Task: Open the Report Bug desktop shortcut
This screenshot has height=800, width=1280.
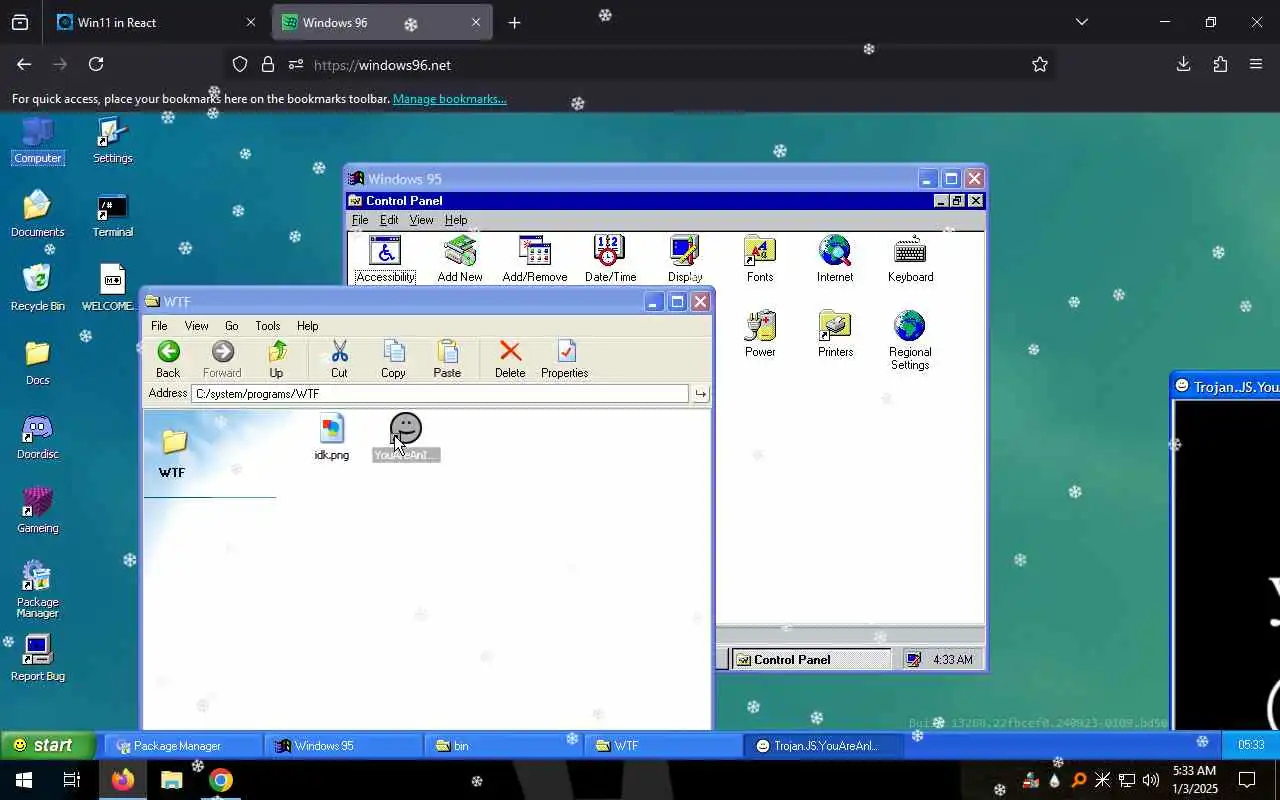Action: tap(37, 658)
